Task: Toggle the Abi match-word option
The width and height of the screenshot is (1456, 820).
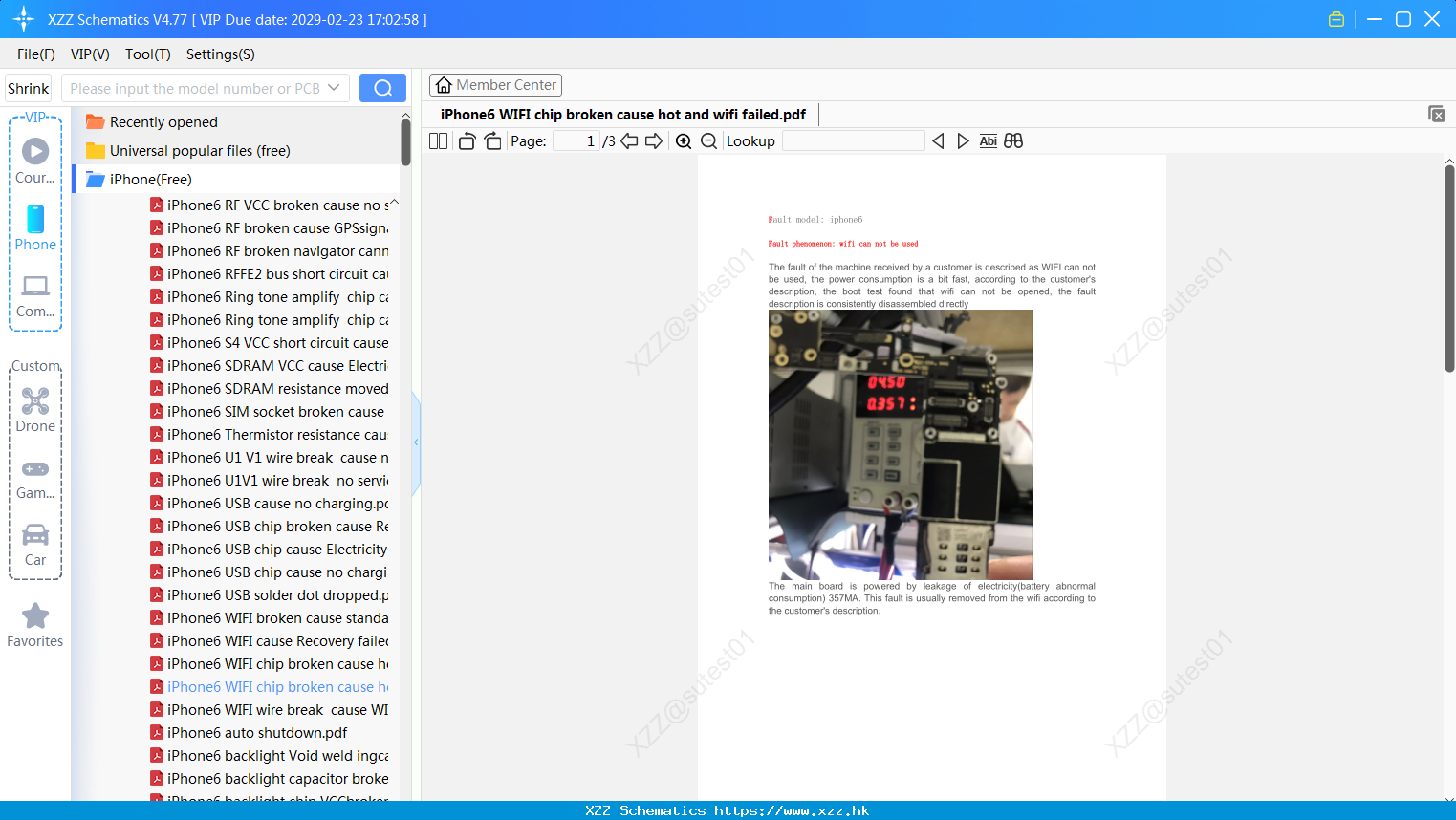Action: 989,141
